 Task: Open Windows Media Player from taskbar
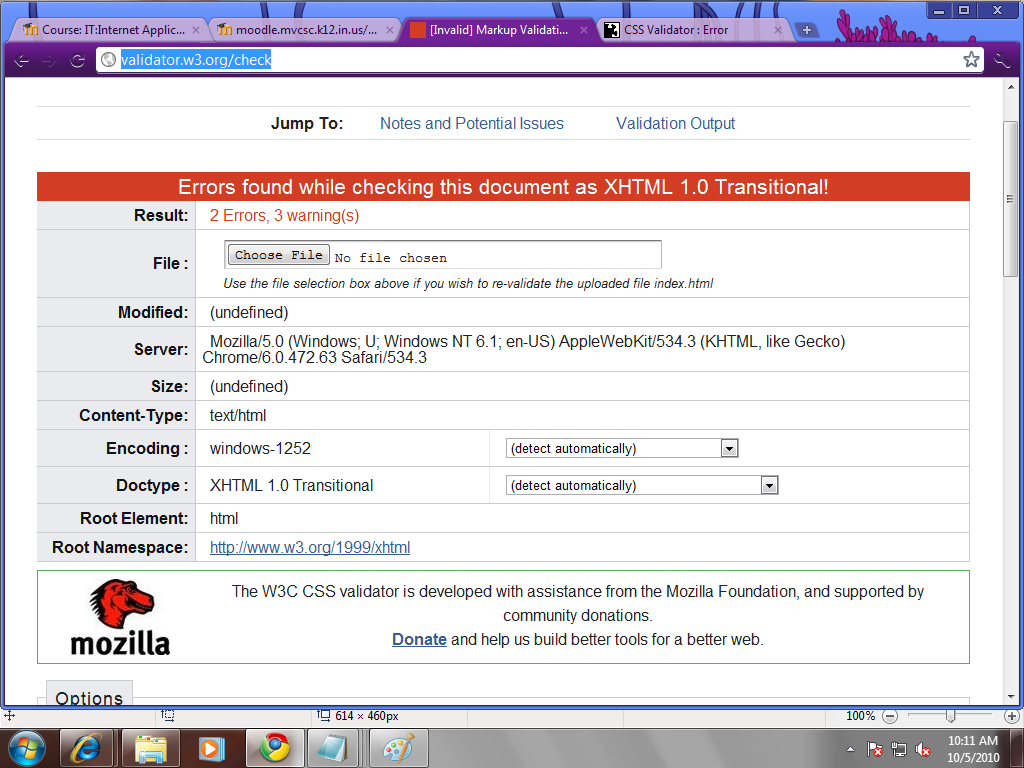(x=211, y=747)
